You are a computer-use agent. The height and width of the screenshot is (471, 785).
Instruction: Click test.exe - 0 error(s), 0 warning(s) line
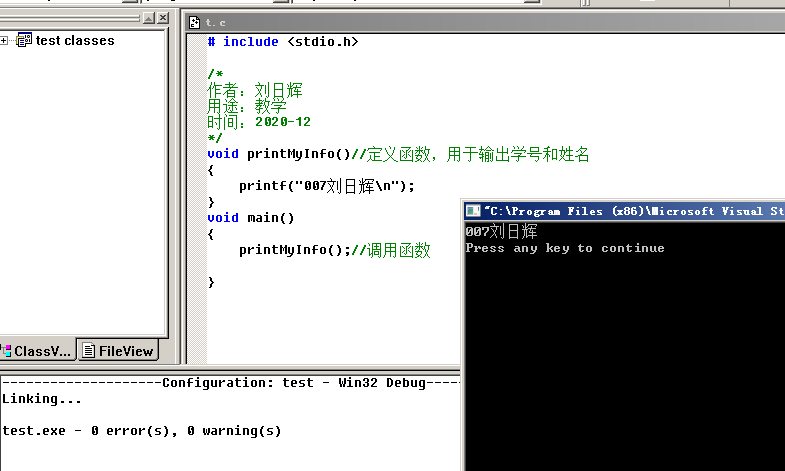(x=142, y=431)
